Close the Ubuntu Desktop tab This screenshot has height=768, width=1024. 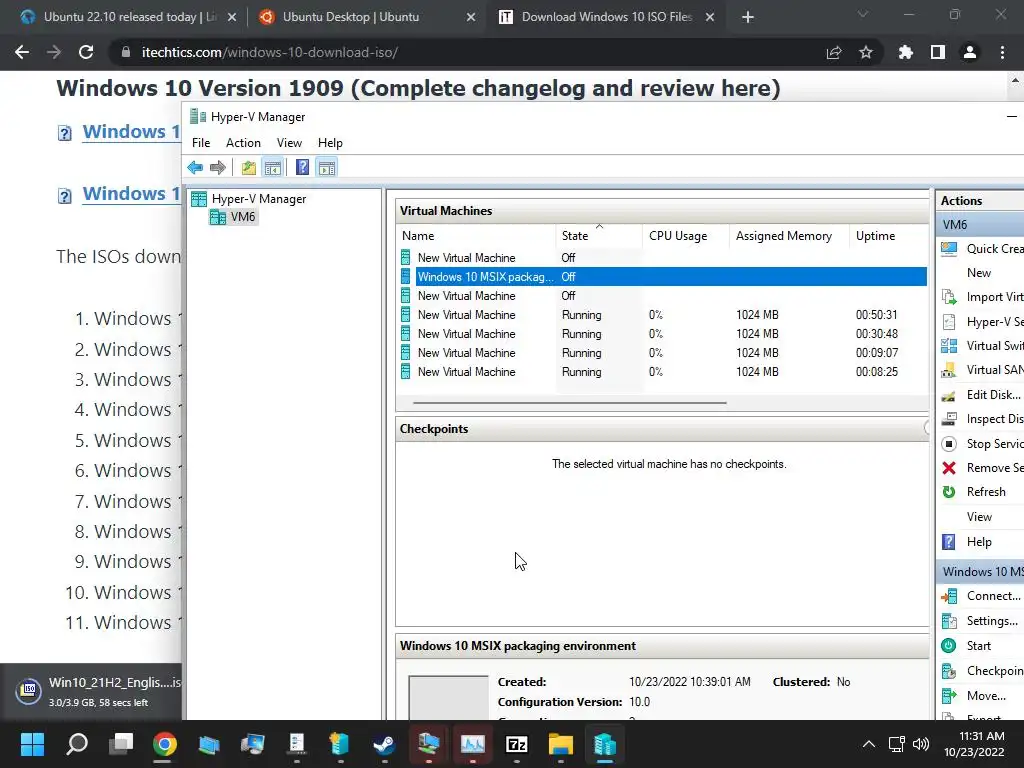coord(471,18)
